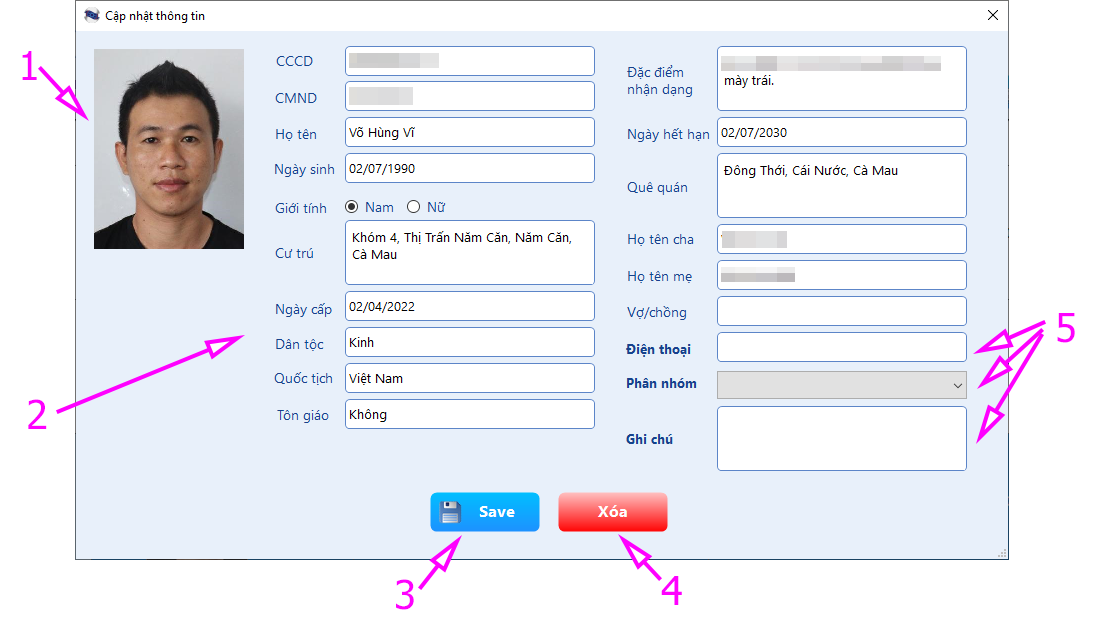Click the floppy disk icon on Save
The image size is (1095, 631).
pos(451,512)
